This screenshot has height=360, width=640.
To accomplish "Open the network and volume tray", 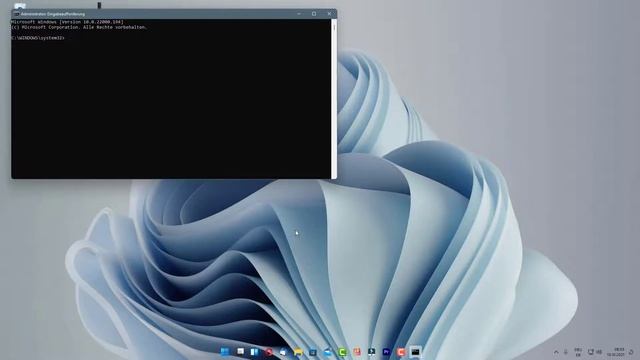I will click(595, 352).
